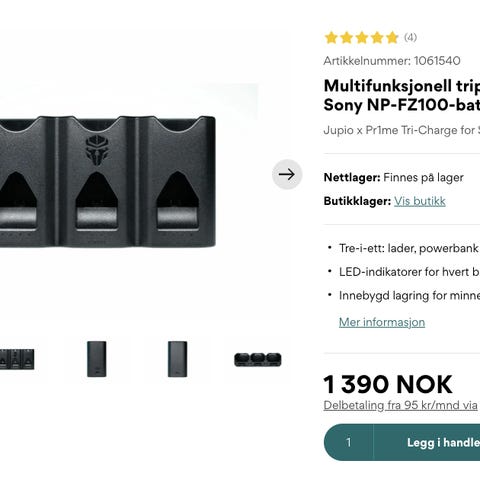The image size is (480, 480).
Task: Click the quantity field showing 1
Action: 349,442
